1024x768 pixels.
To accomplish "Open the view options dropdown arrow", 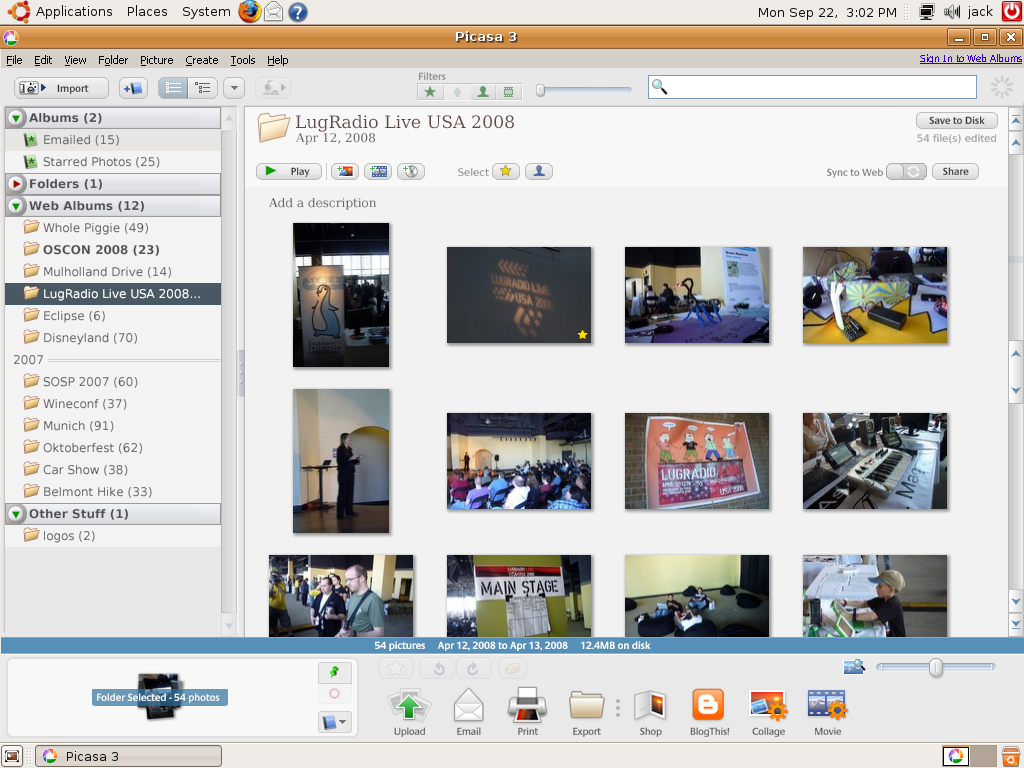I will click(233, 88).
